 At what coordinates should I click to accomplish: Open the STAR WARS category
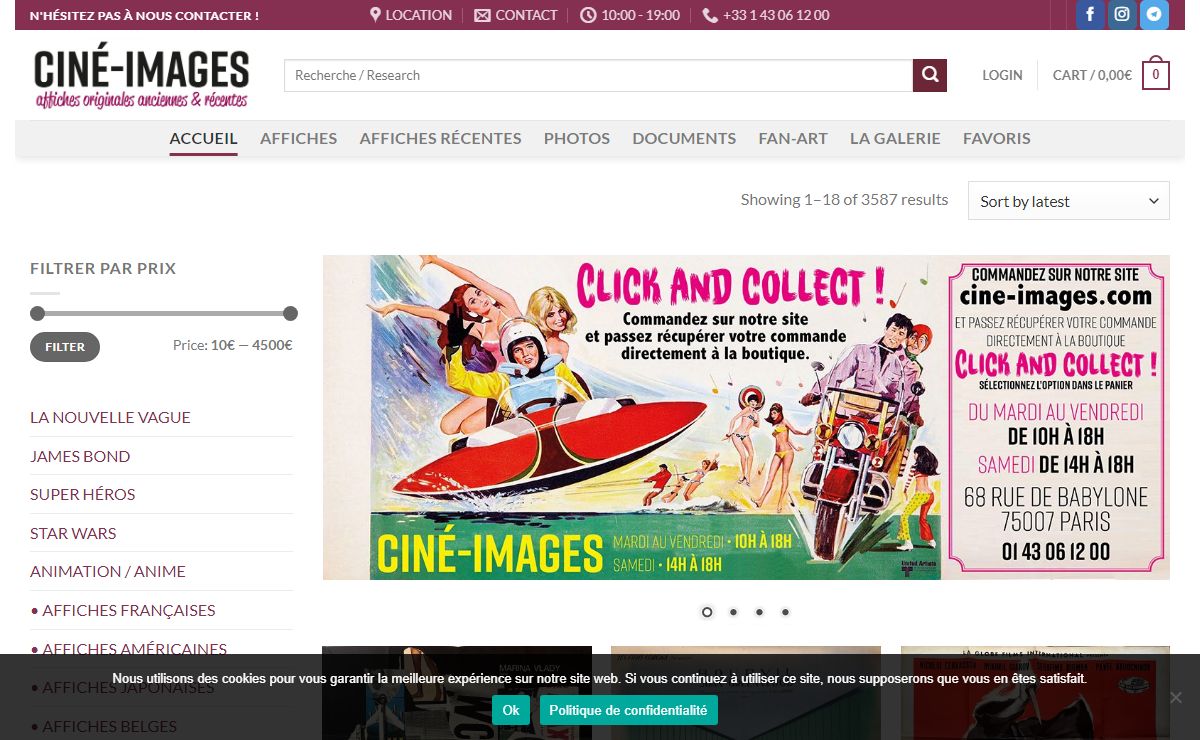tap(73, 533)
